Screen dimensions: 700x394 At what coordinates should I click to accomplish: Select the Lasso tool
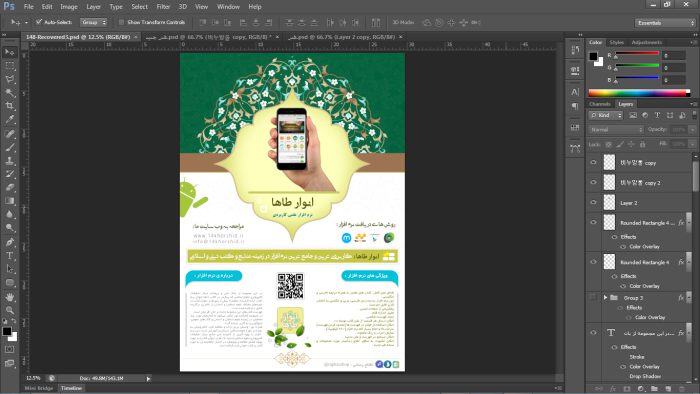pos(9,79)
